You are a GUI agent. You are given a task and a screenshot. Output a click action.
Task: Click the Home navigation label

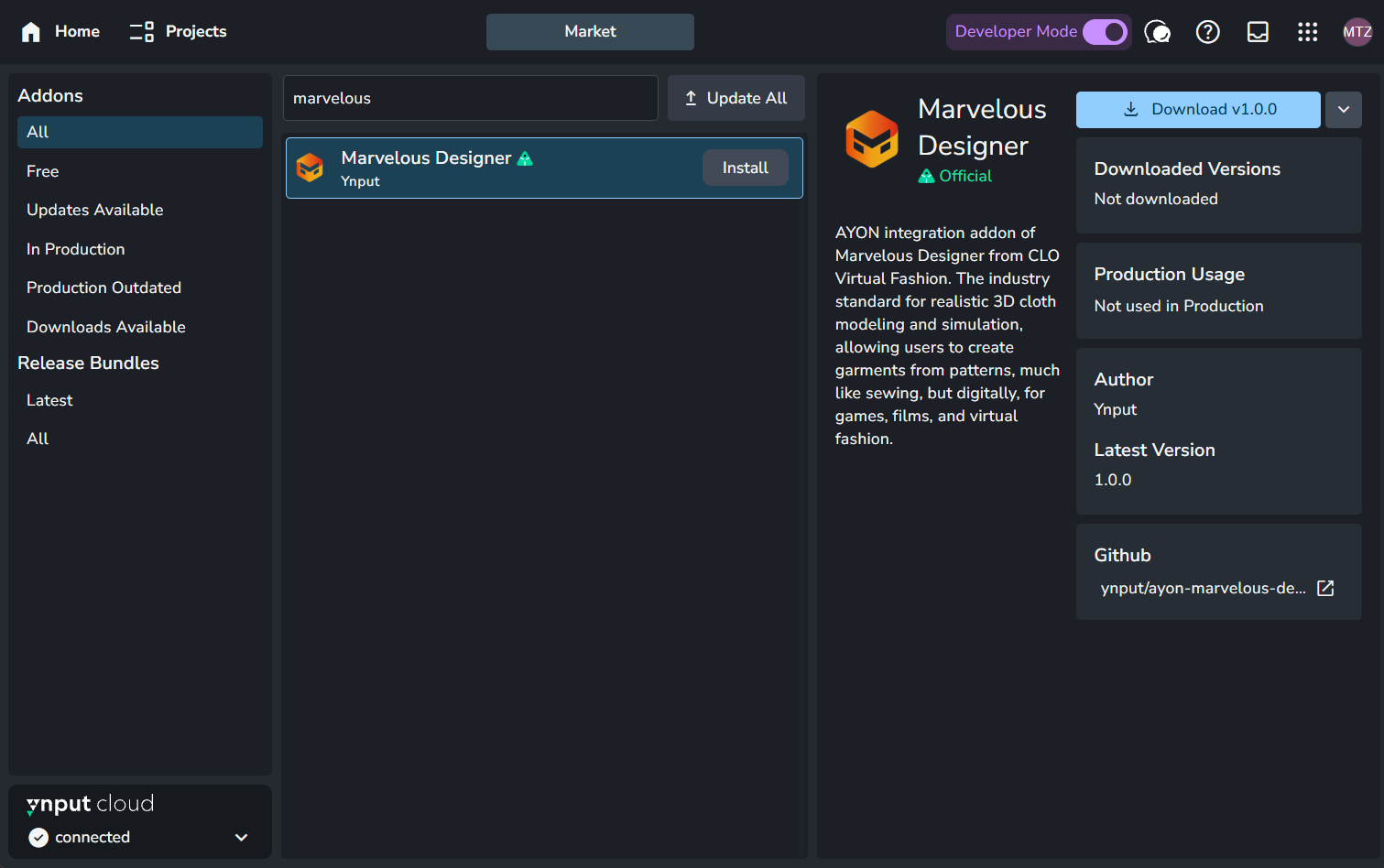(x=77, y=32)
